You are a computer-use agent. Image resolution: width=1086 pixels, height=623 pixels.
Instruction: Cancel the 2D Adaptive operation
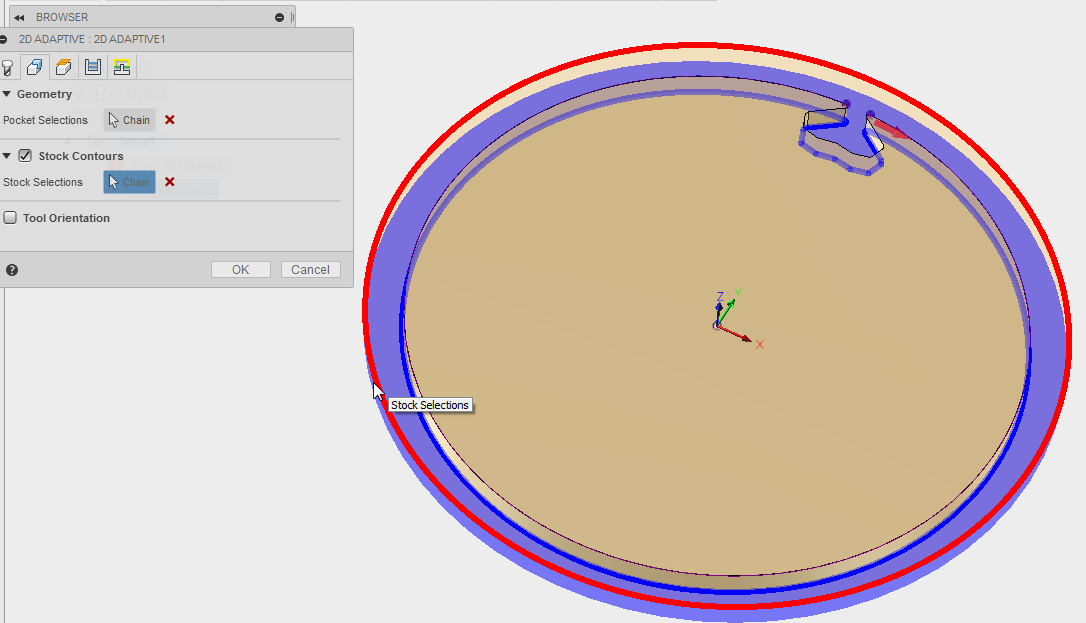click(x=310, y=269)
